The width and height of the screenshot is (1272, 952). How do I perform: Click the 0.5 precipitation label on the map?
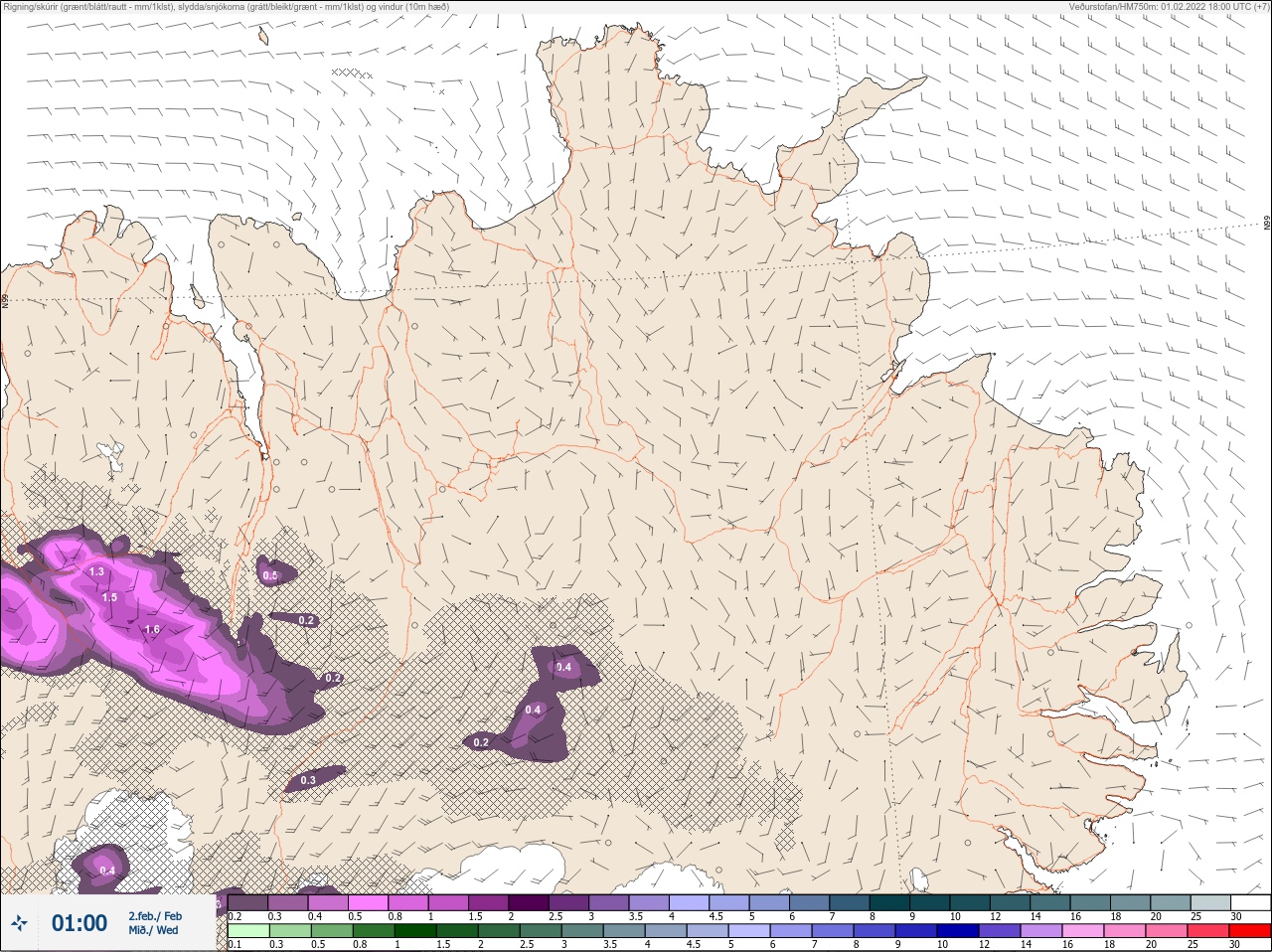(269, 575)
